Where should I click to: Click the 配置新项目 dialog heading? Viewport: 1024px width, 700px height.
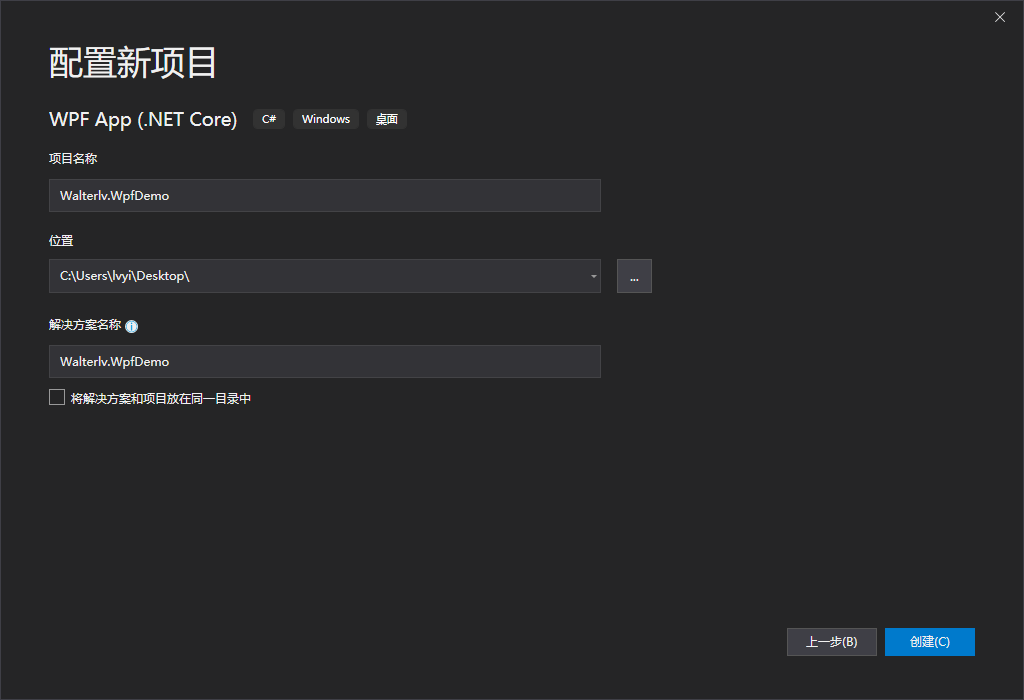(133, 63)
